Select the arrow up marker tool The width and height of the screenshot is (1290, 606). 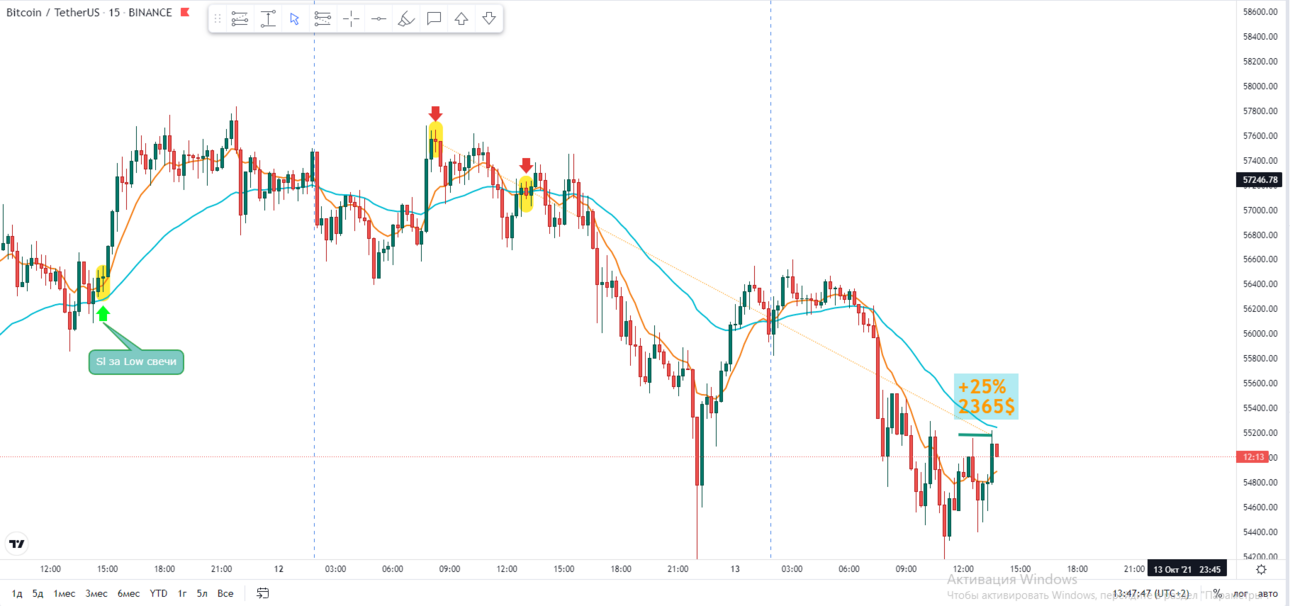click(x=461, y=19)
